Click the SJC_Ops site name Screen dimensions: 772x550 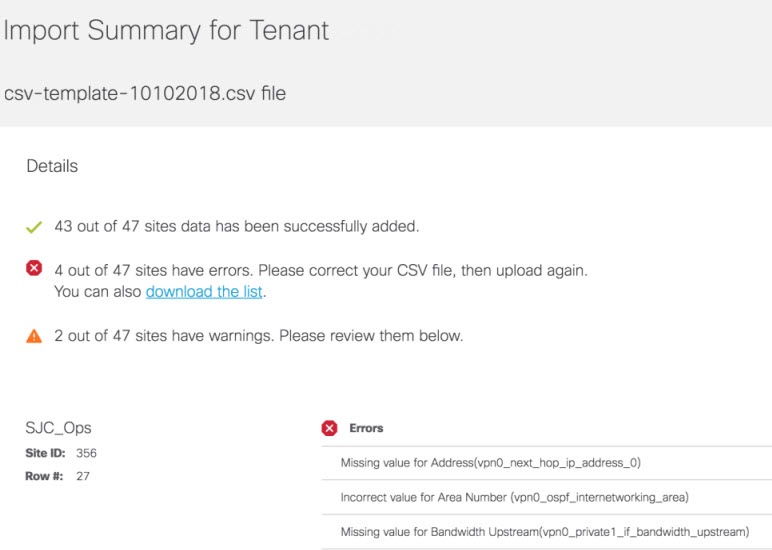59,428
